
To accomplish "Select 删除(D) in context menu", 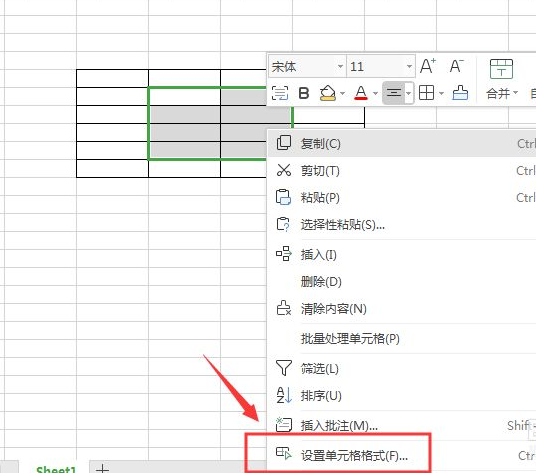I will click(x=401, y=282).
